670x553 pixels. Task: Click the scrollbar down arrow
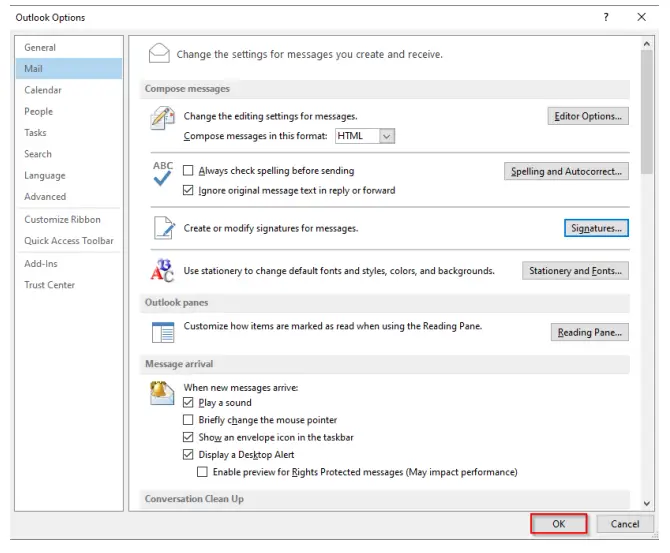(x=646, y=503)
